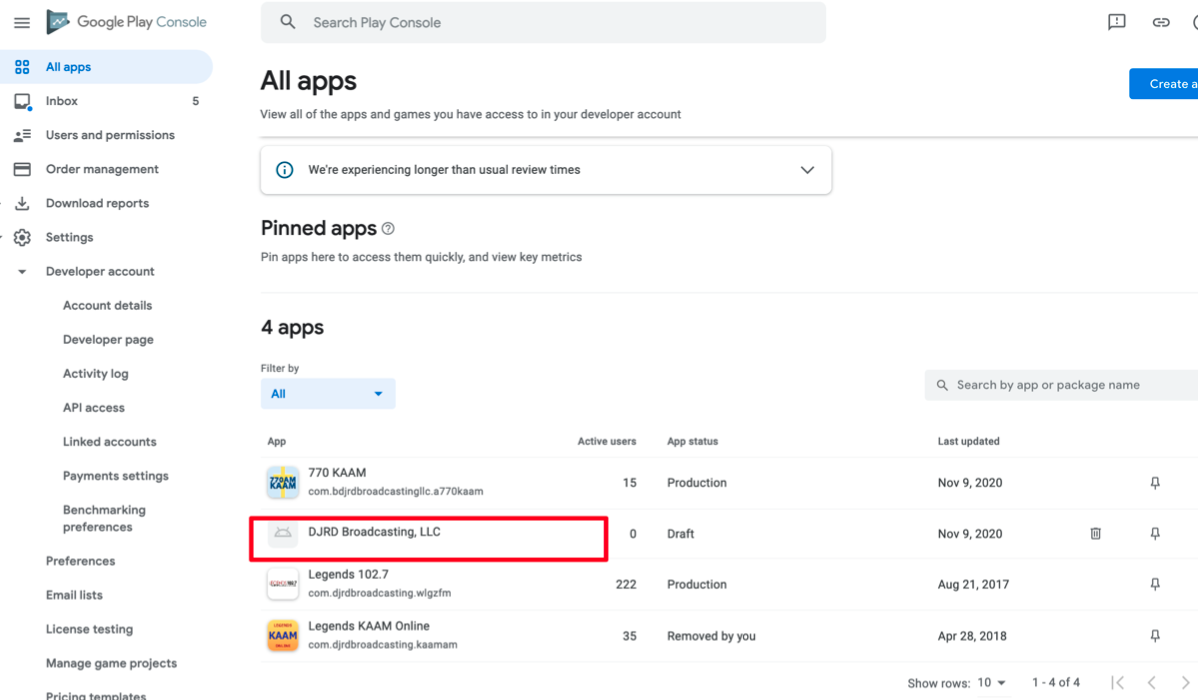Open Developer page
Image resolution: width=1198 pixels, height=700 pixels.
pyautogui.click(x=108, y=340)
